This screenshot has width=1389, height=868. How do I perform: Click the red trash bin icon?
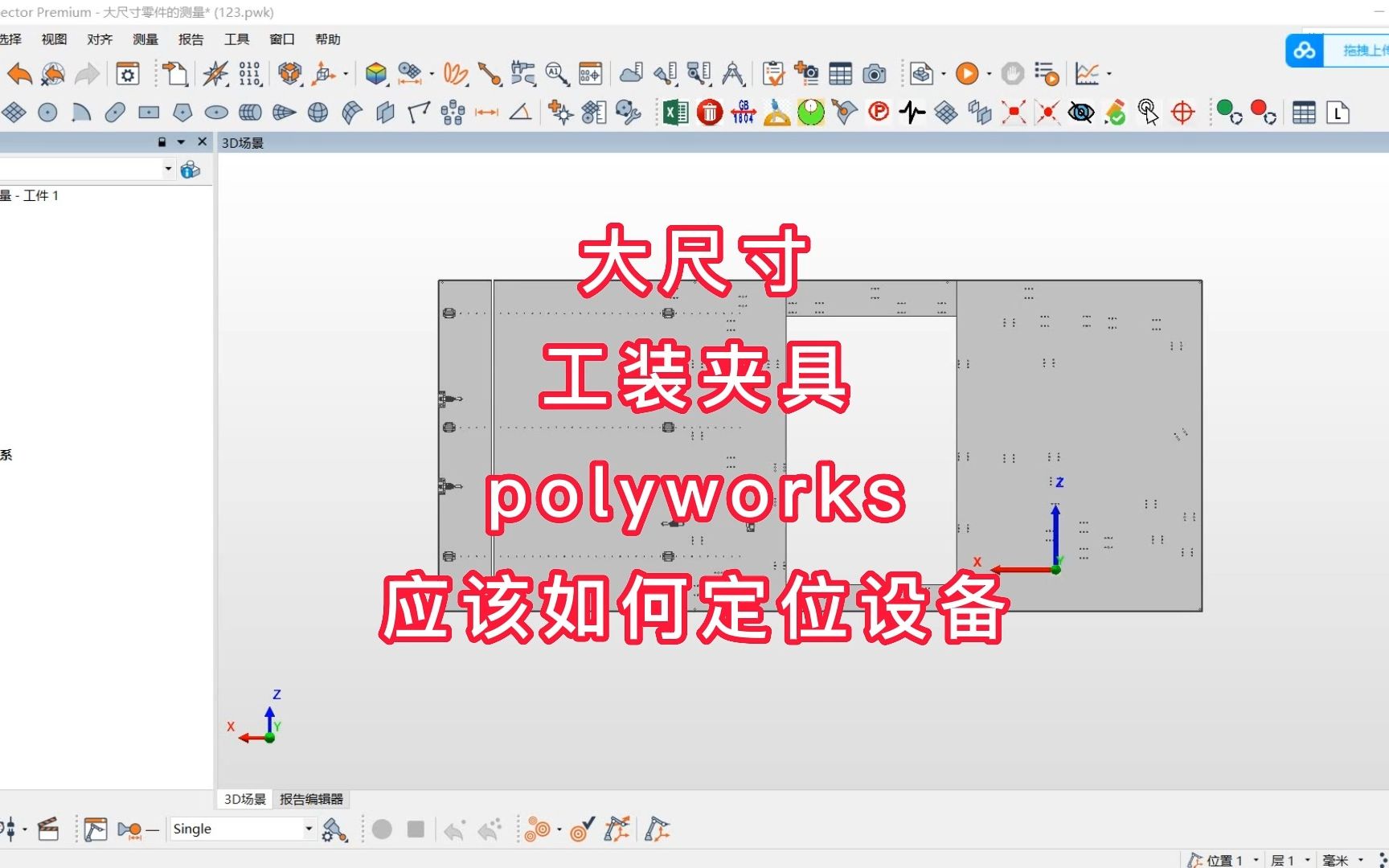710,113
